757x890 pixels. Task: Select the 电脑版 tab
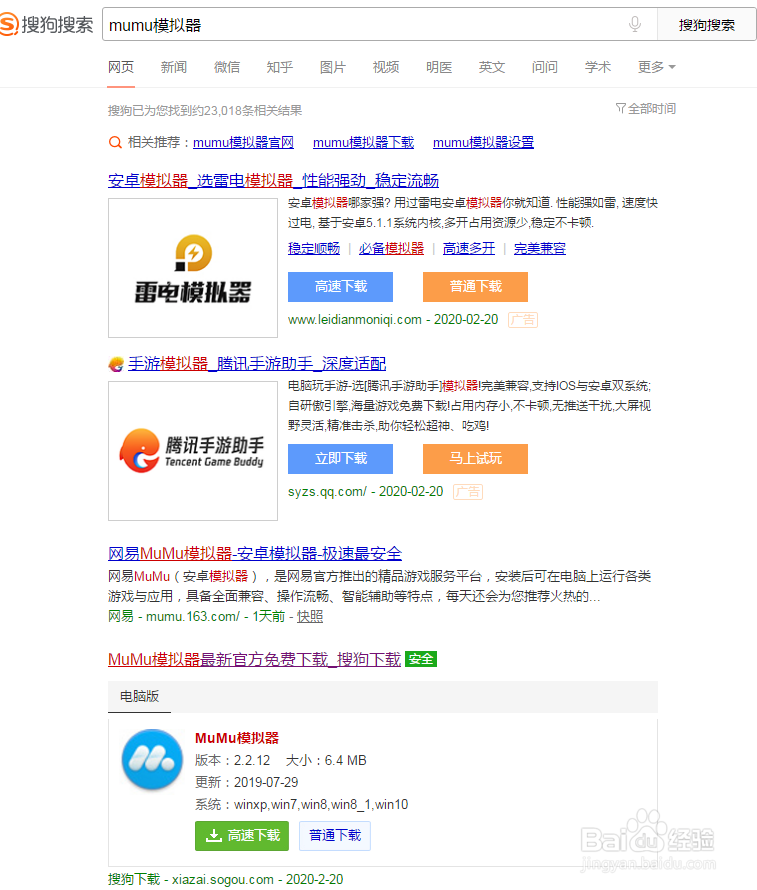140,696
